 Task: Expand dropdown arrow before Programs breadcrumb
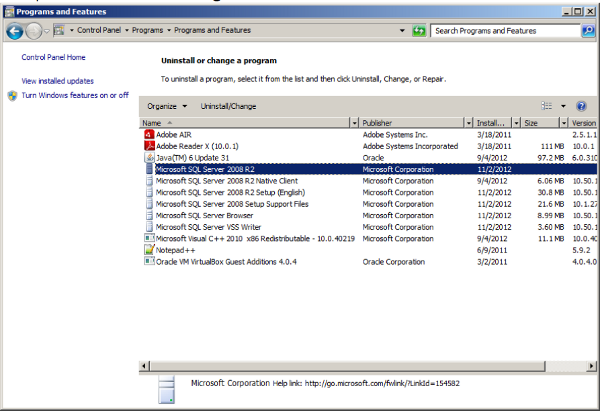[x=127, y=30]
